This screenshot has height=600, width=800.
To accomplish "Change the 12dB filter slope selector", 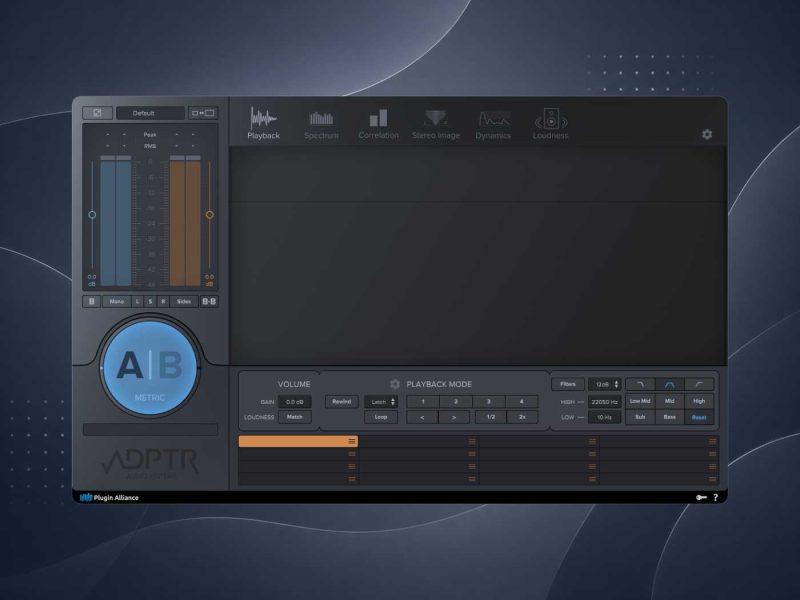I will tap(605, 384).
